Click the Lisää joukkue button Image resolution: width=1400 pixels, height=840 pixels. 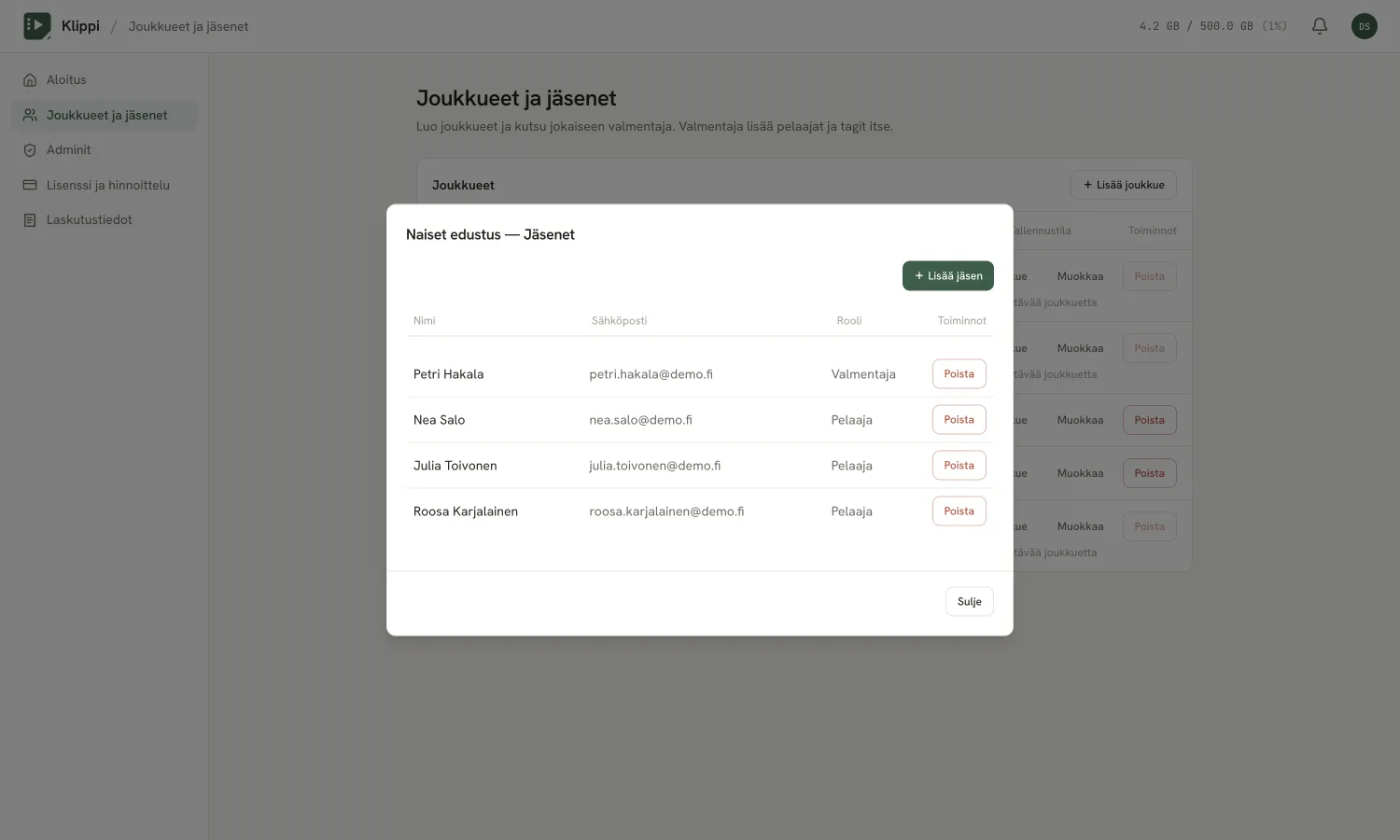[1124, 185]
